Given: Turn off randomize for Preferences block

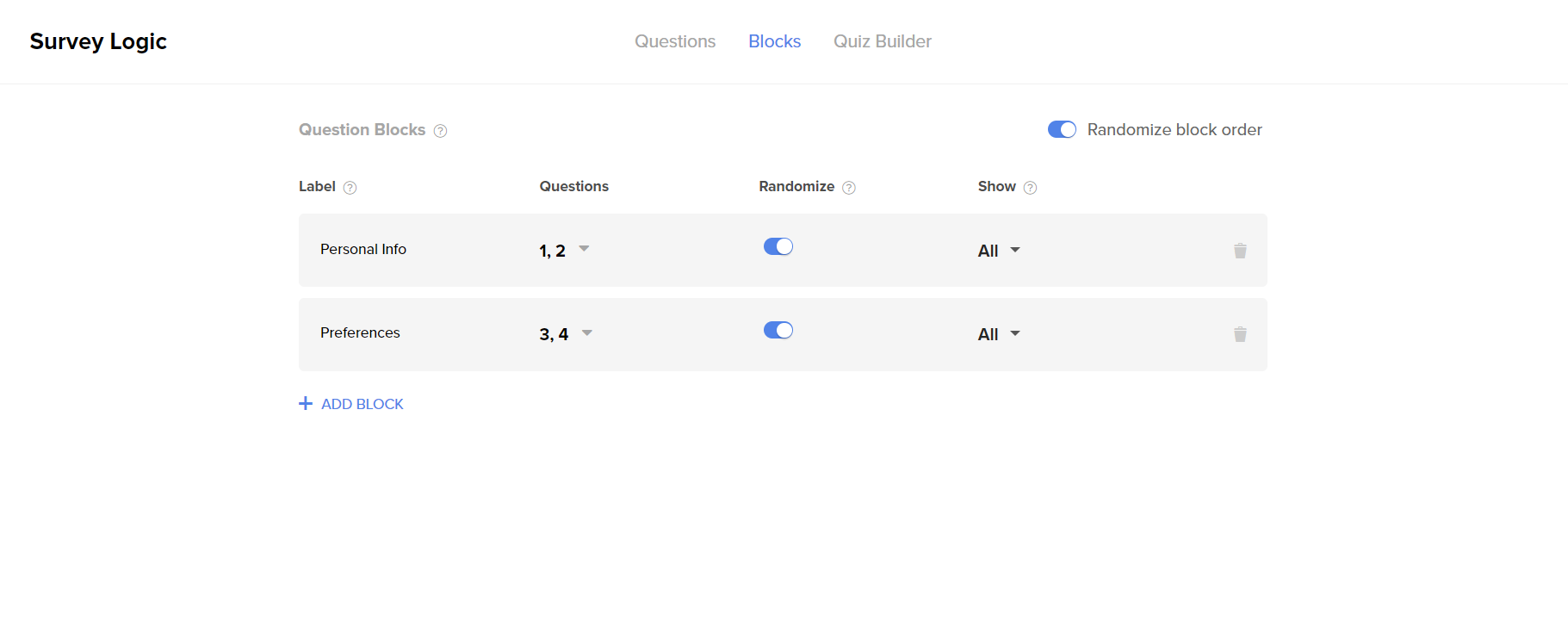Looking at the screenshot, I should (778, 330).
